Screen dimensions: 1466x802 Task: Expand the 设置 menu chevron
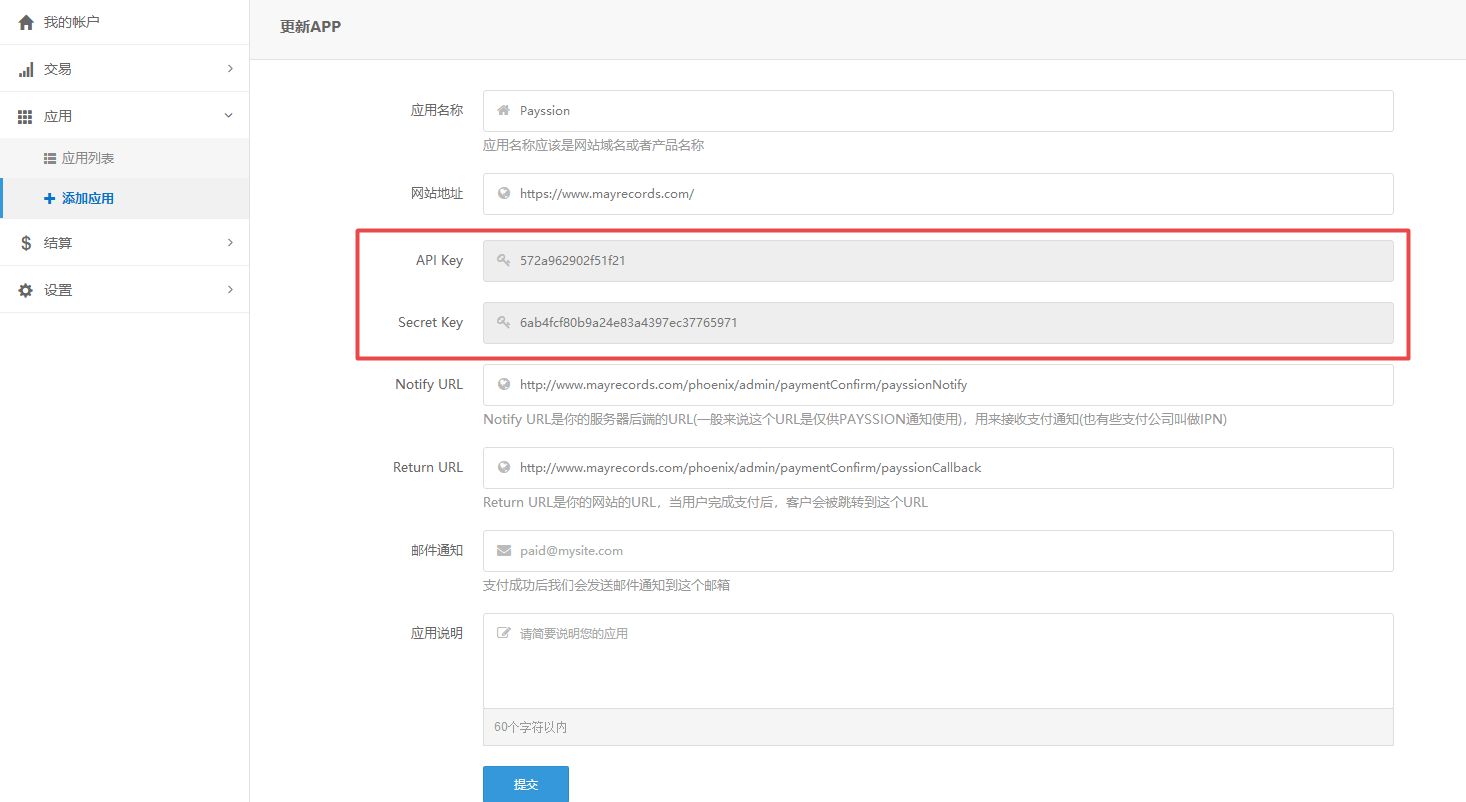(230, 289)
